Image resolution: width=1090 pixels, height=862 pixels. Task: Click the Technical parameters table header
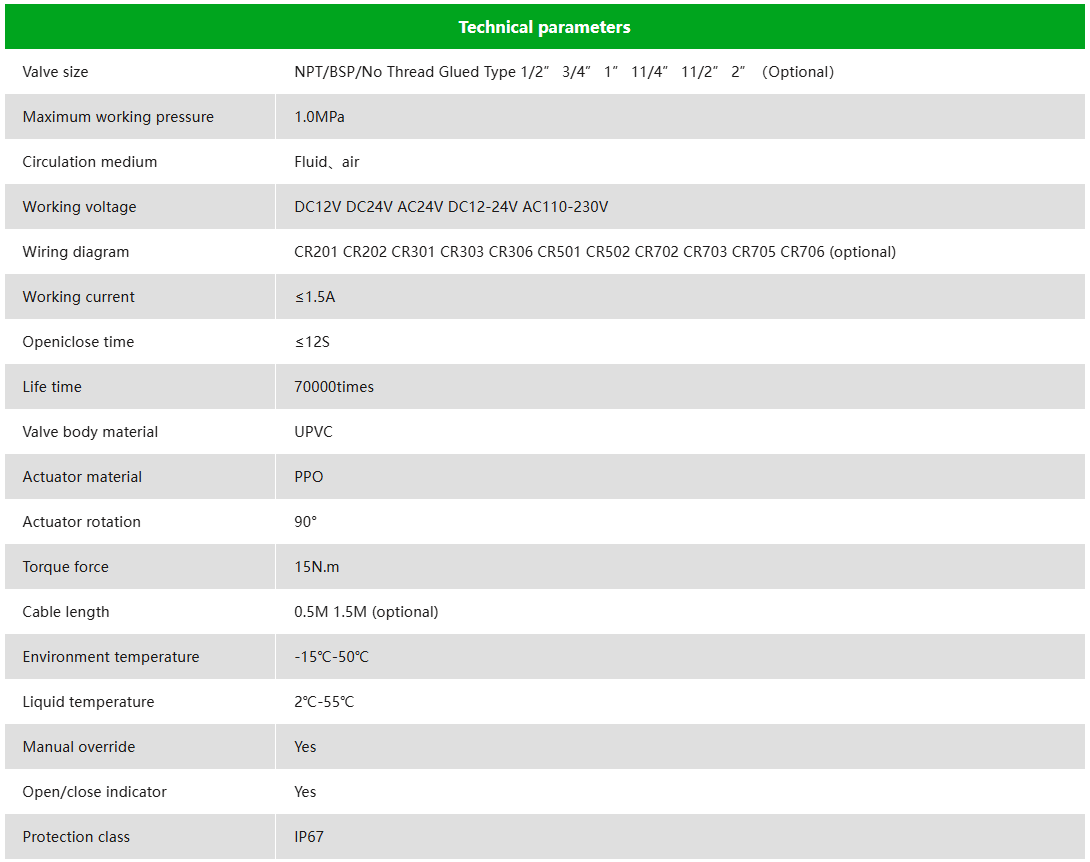pyautogui.click(x=544, y=27)
